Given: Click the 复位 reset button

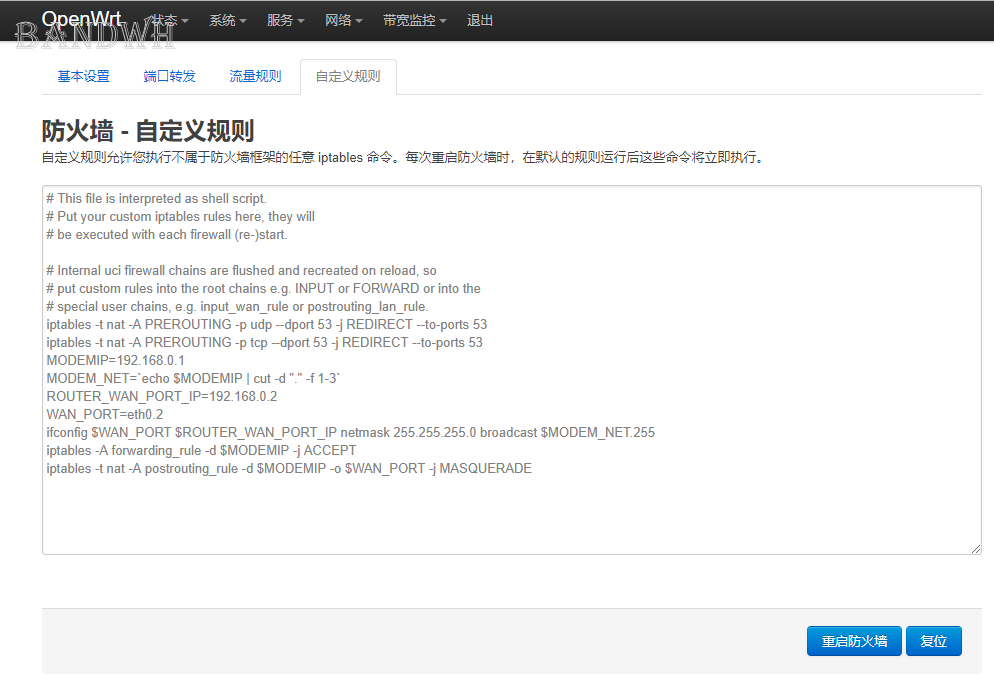Looking at the screenshot, I should point(934,641).
